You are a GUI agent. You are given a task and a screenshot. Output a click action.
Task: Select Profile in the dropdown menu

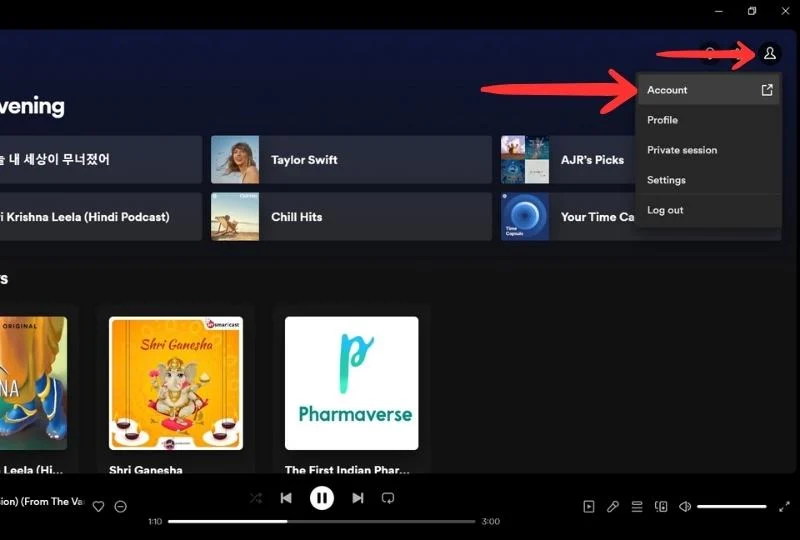[x=662, y=120]
